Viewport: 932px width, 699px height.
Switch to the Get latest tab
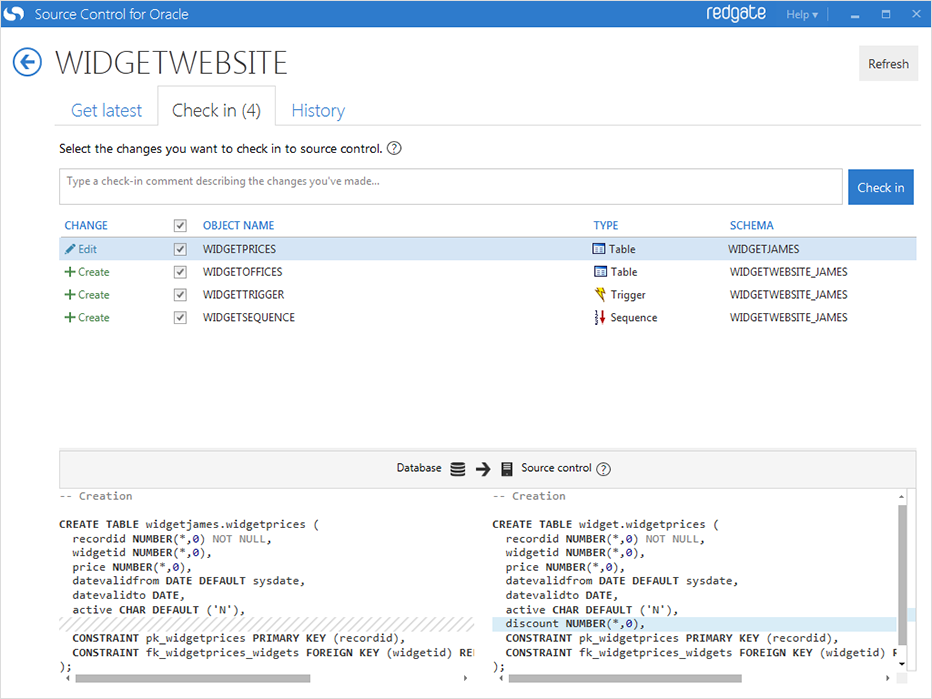(106, 110)
